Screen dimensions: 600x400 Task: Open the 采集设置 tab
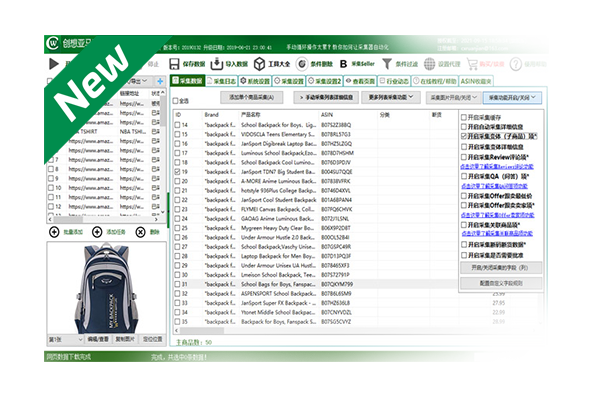click(289, 81)
